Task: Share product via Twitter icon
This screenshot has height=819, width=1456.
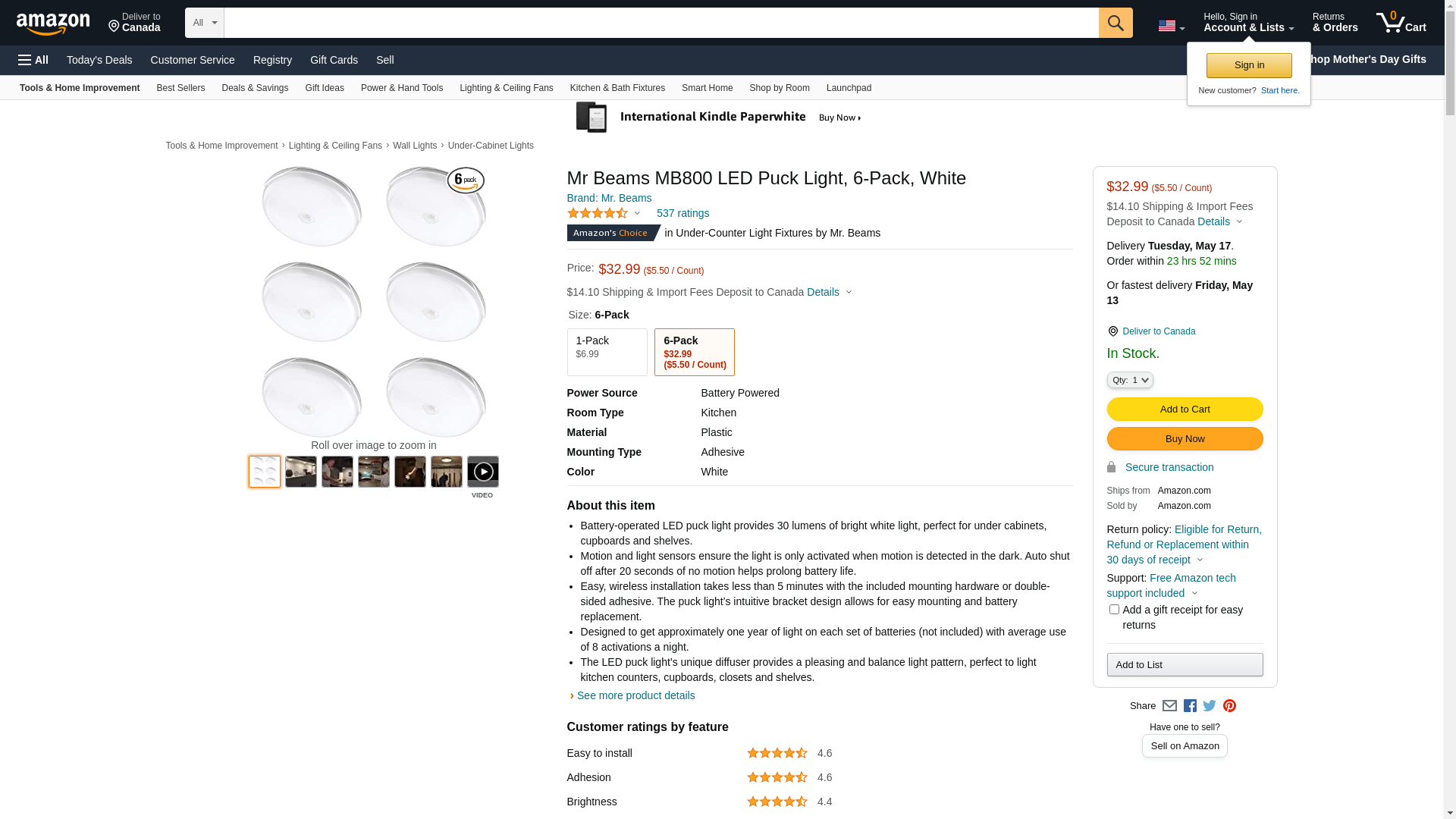Action: (x=1210, y=706)
